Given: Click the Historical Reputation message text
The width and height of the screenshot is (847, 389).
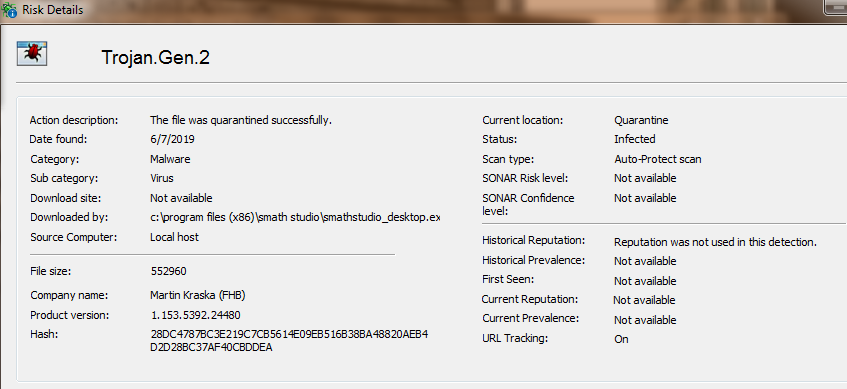Looking at the screenshot, I should [x=715, y=243].
